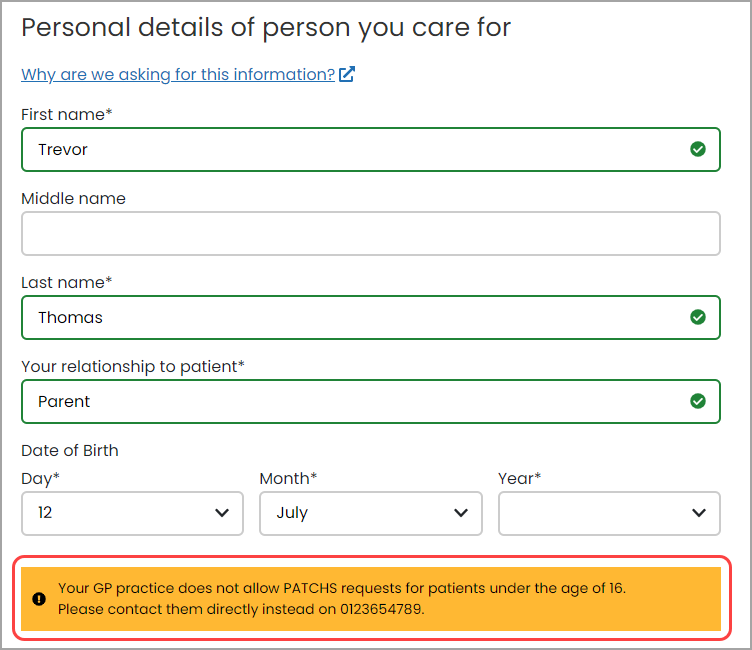Click the 'Date of Birth' label
The image size is (752, 650).
click(70, 451)
